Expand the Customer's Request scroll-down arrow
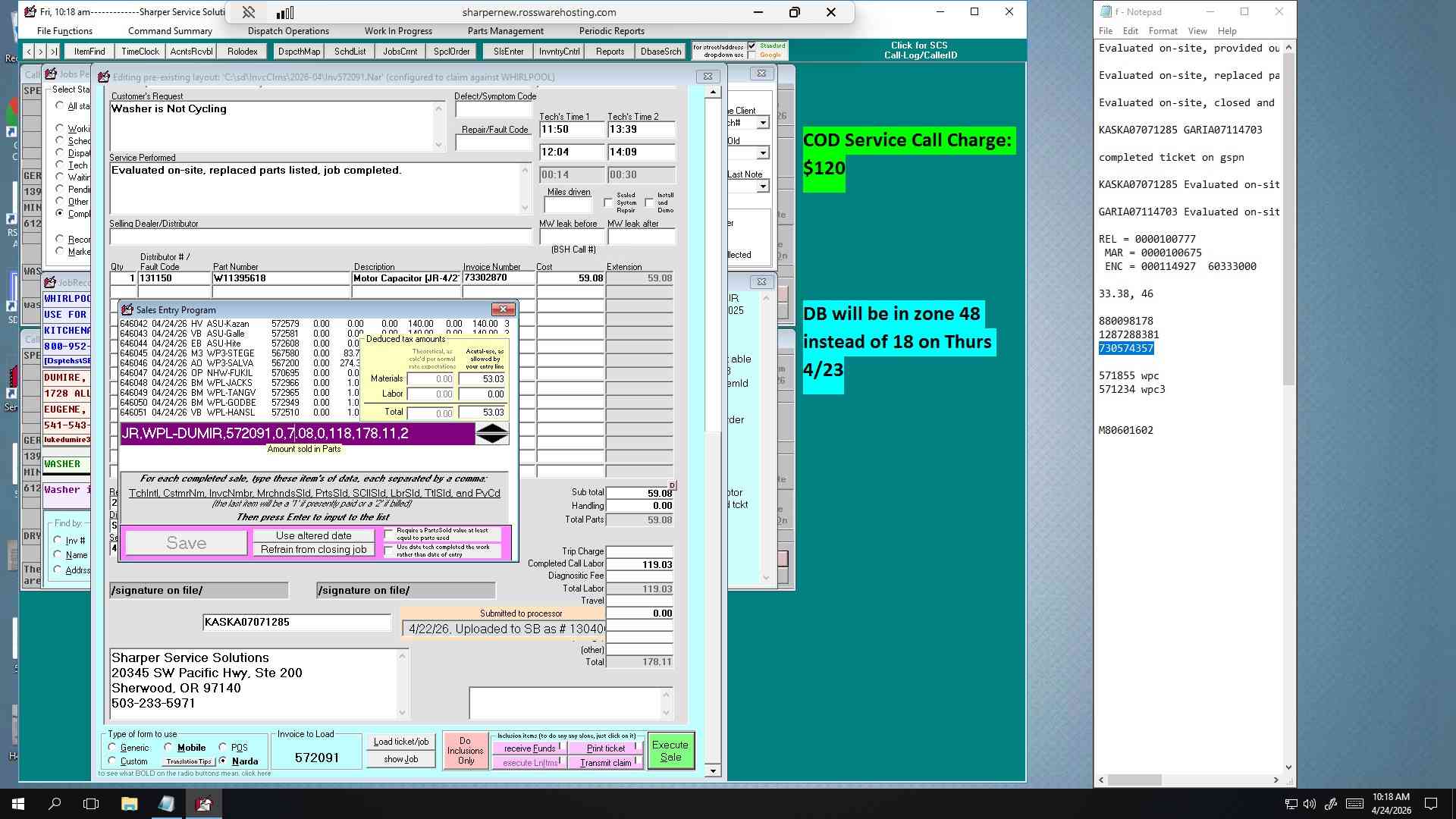 (x=438, y=145)
